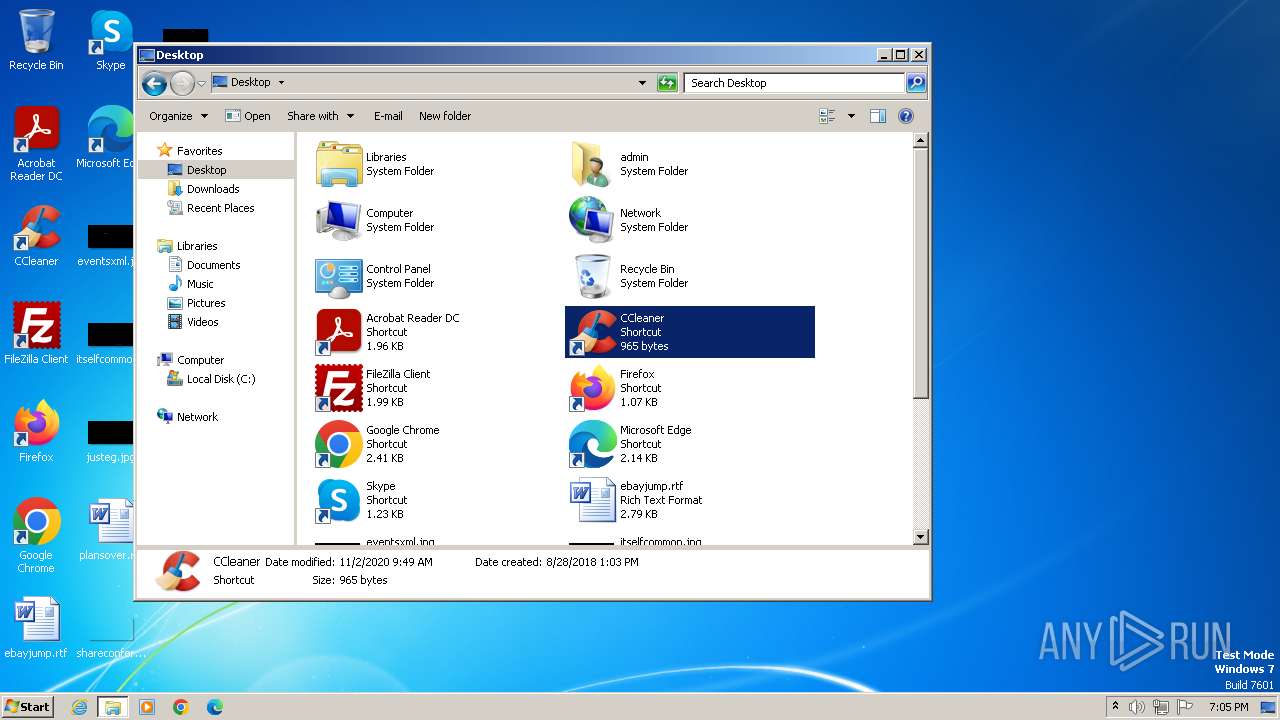Click the ebayjump.rtf desktop file
The width and height of the screenshot is (1280, 720).
pyautogui.click(x=36, y=628)
